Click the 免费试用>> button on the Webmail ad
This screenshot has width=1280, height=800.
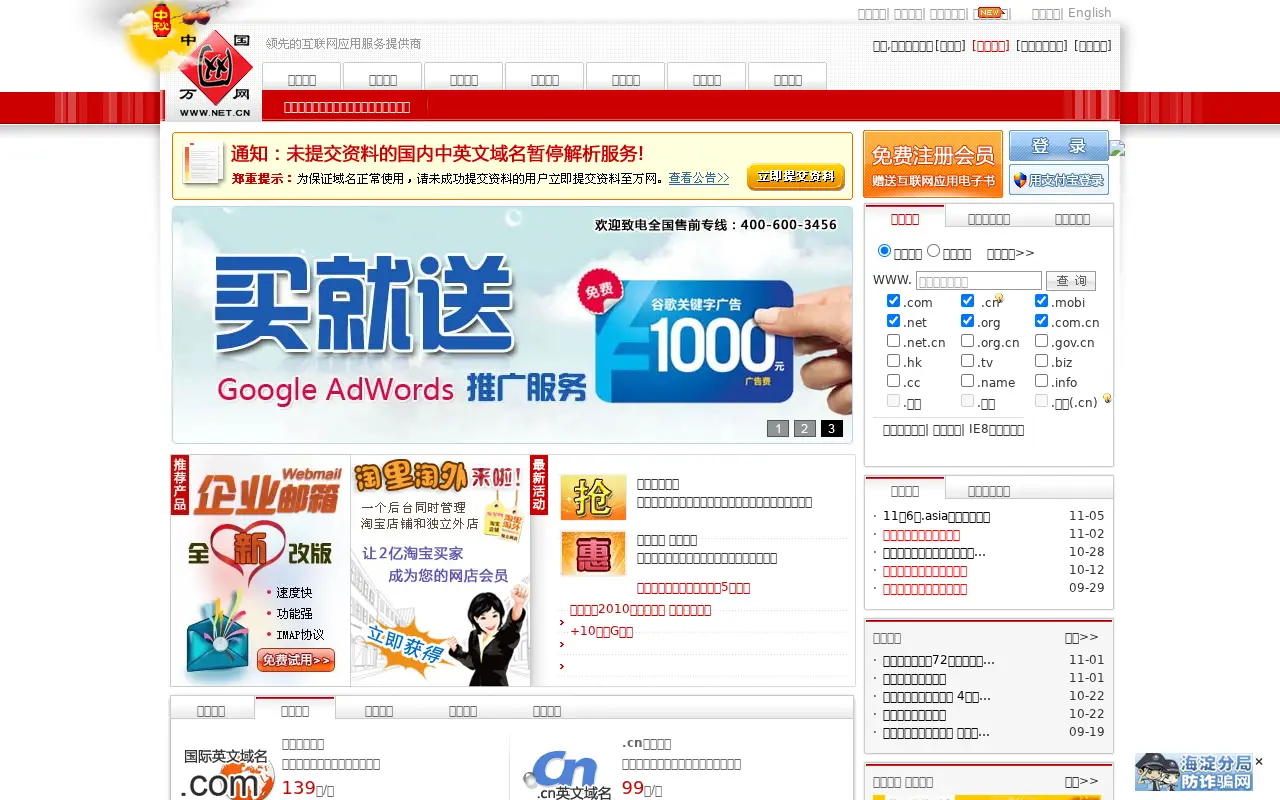(296, 660)
